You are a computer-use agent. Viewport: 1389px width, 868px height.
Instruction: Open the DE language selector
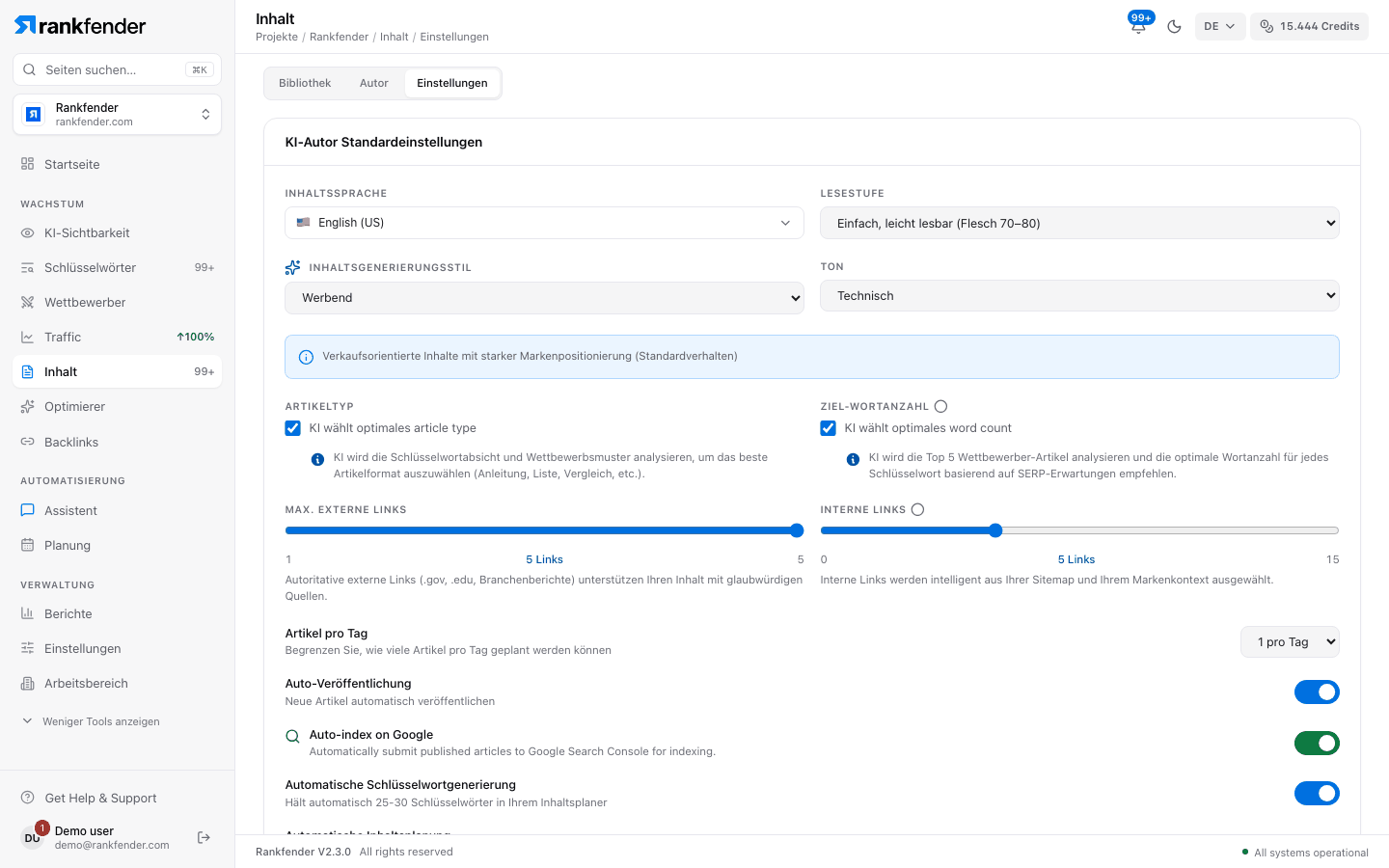tap(1220, 27)
